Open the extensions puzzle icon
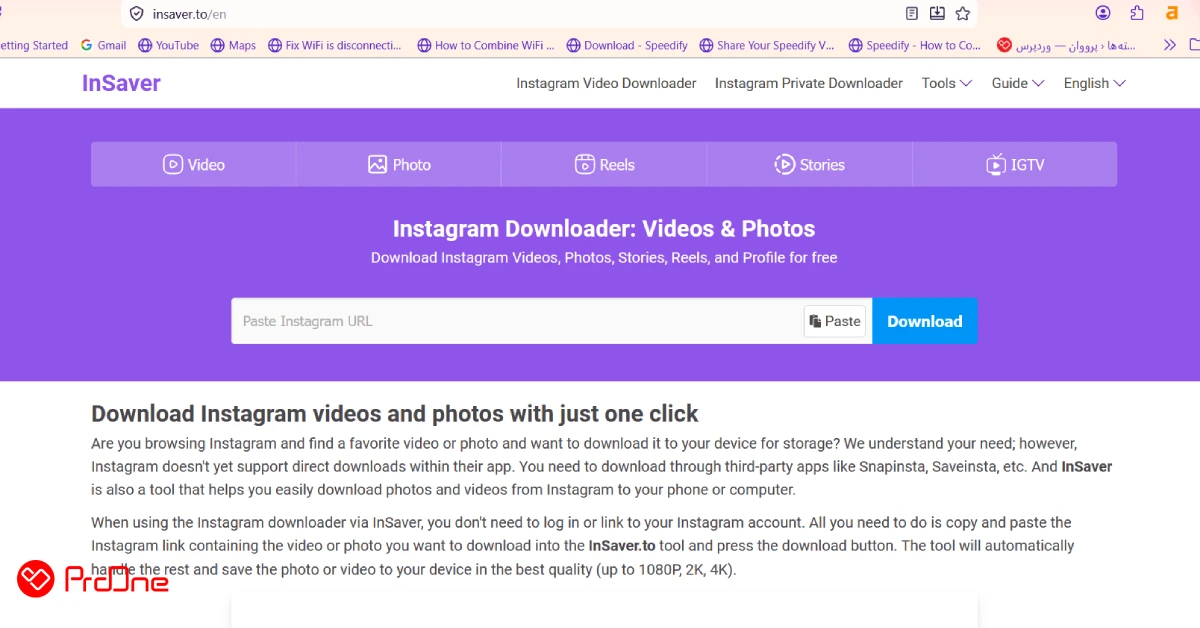This screenshot has height=628, width=1200. (1137, 13)
